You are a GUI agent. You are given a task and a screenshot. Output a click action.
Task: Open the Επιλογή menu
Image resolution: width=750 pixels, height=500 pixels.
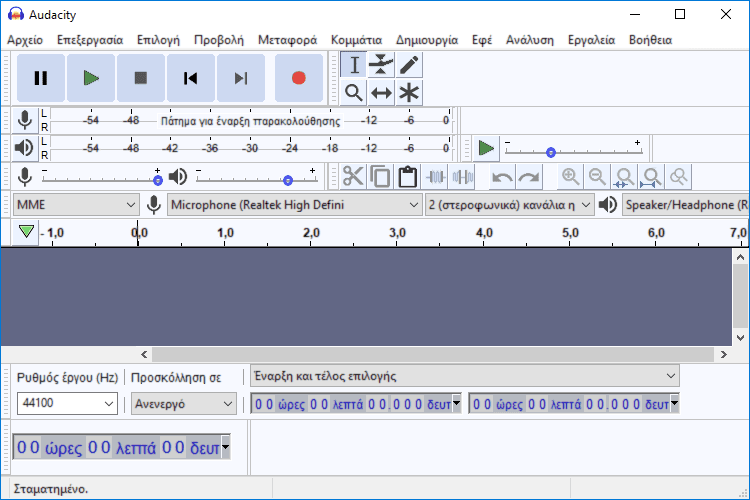pos(158,40)
